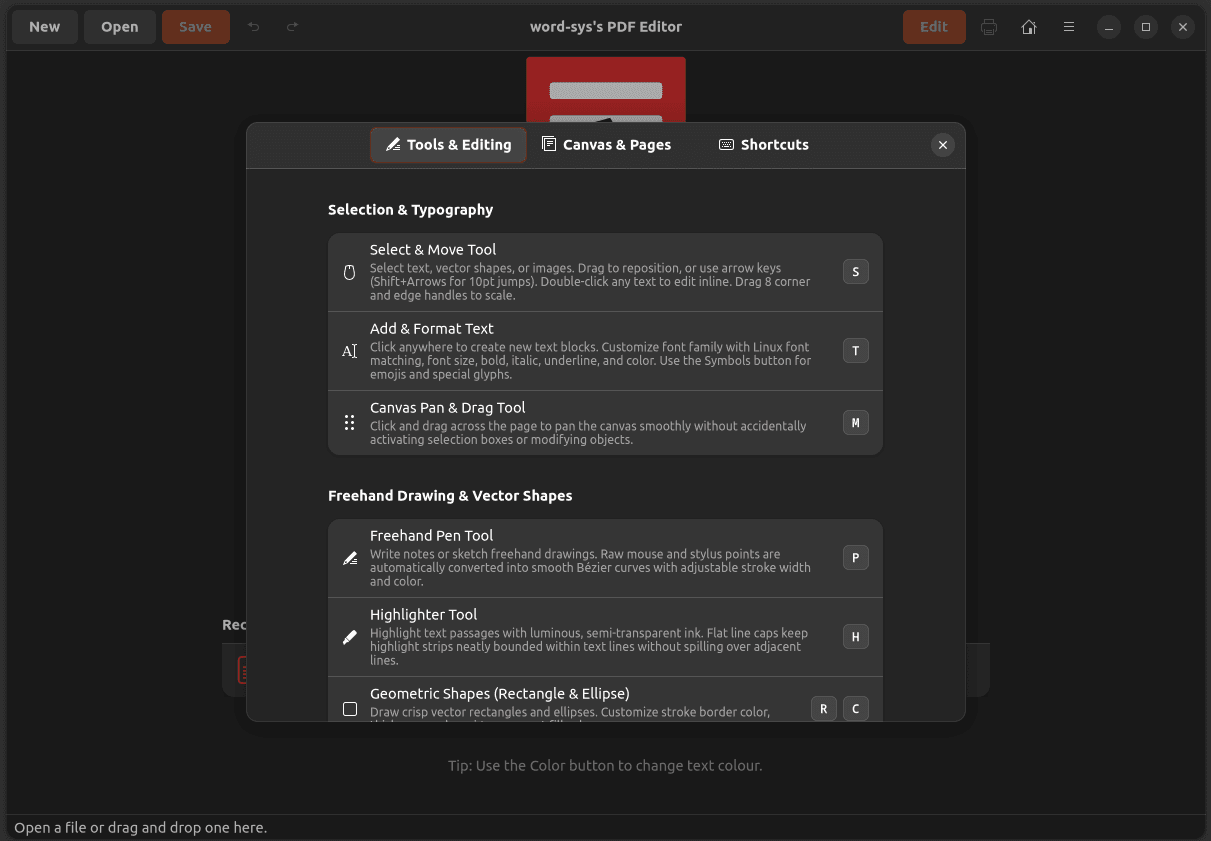Screen dimensions: 1211x841
Task: Click the square icon beside Geometric Shapes
Action: pos(349,709)
